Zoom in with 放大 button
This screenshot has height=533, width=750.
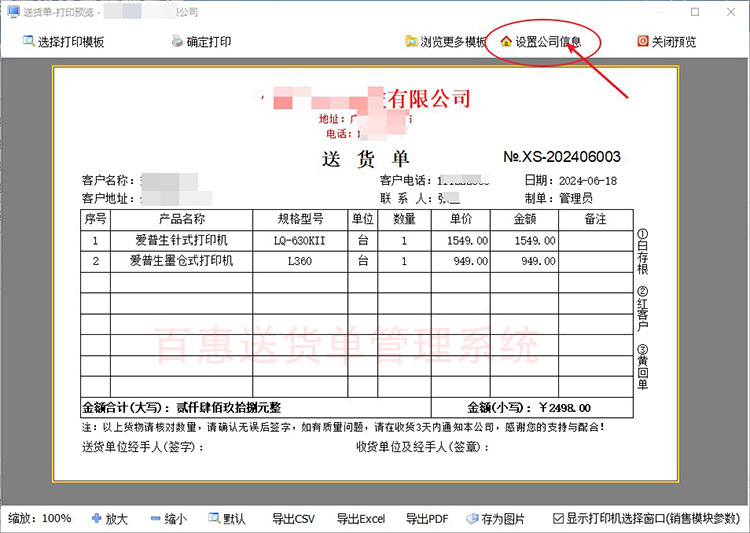pos(109,519)
